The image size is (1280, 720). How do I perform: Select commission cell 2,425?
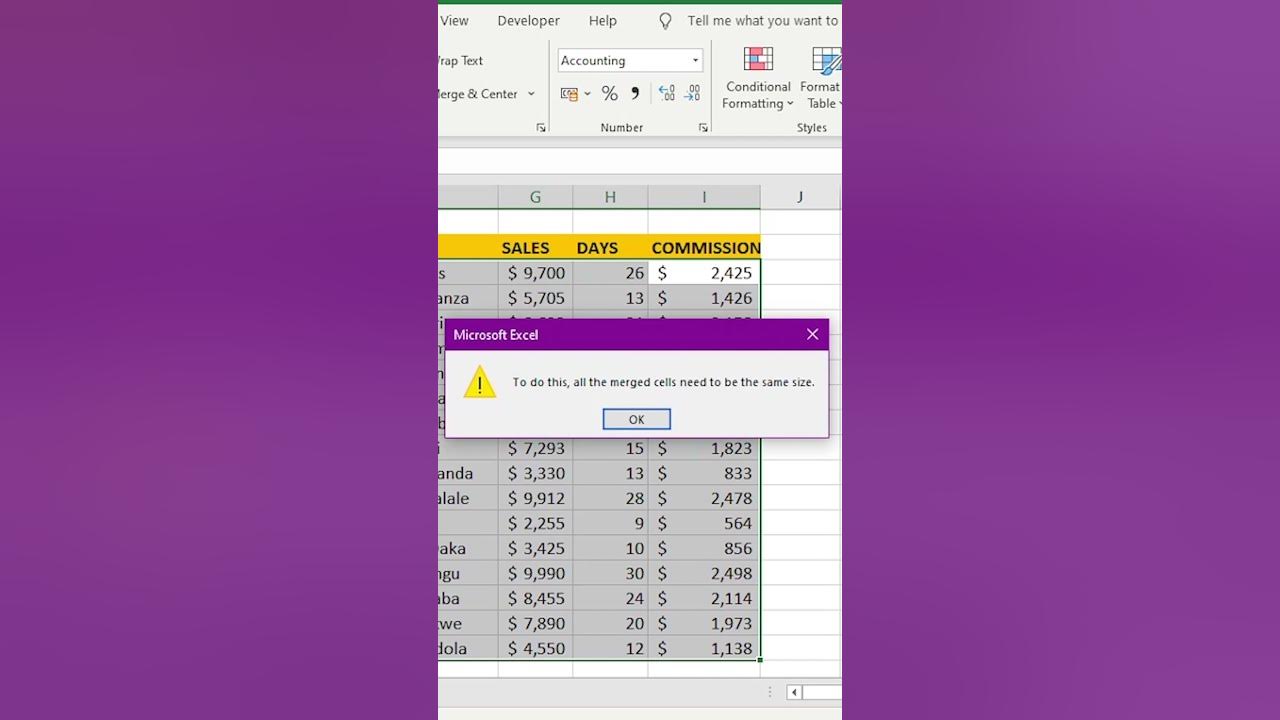[704, 273]
